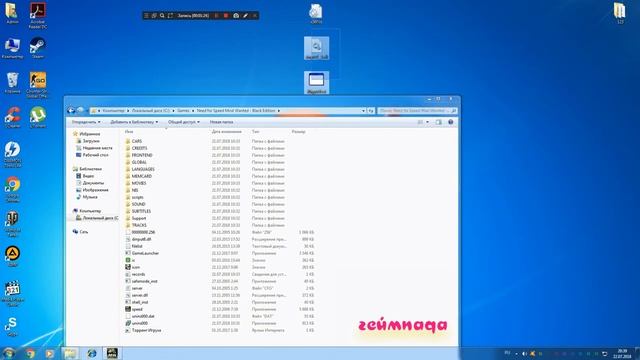Viewport: 640px width, 360px height.
Task: Click the magnifier icon on the recording bar
Action: 162,16
